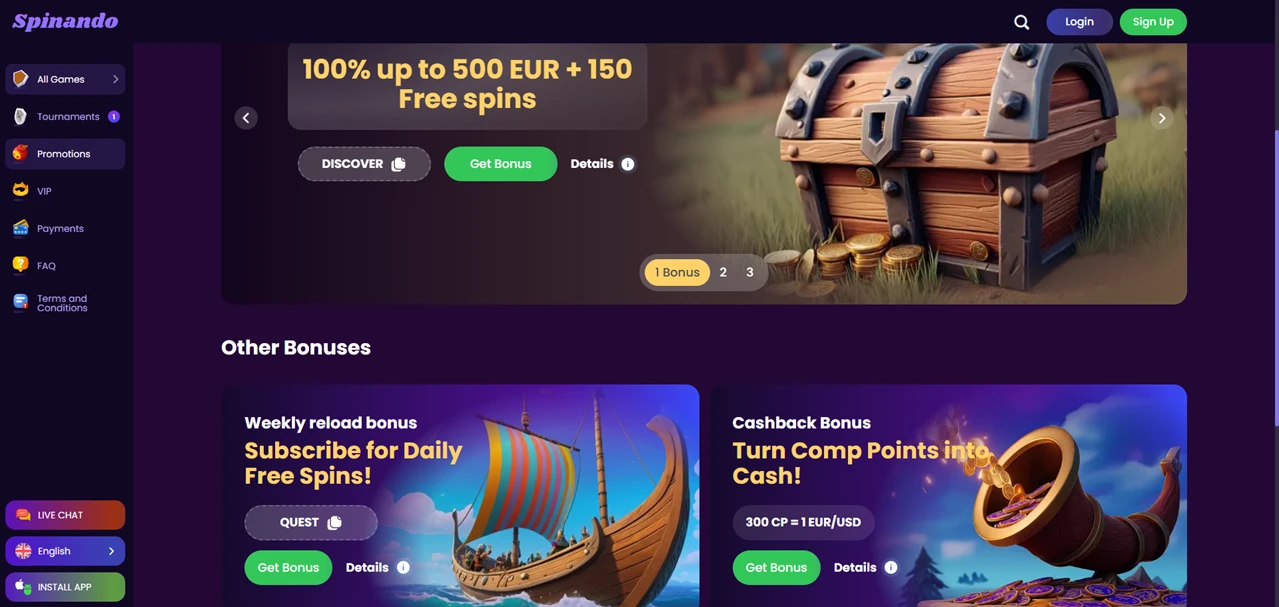Open the English language selector
Image resolution: width=1279 pixels, height=607 pixels.
[65, 551]
